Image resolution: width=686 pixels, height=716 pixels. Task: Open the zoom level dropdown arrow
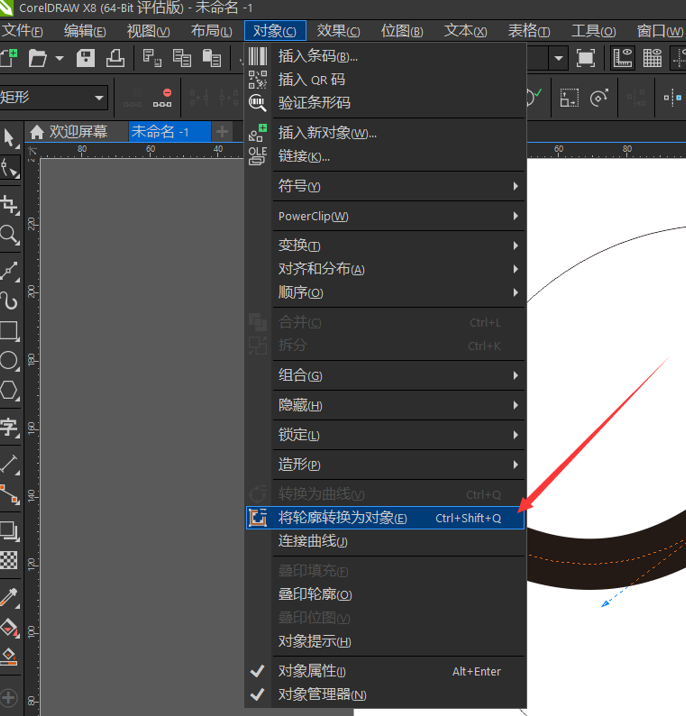pyautogui.click(x=558, y=58)
